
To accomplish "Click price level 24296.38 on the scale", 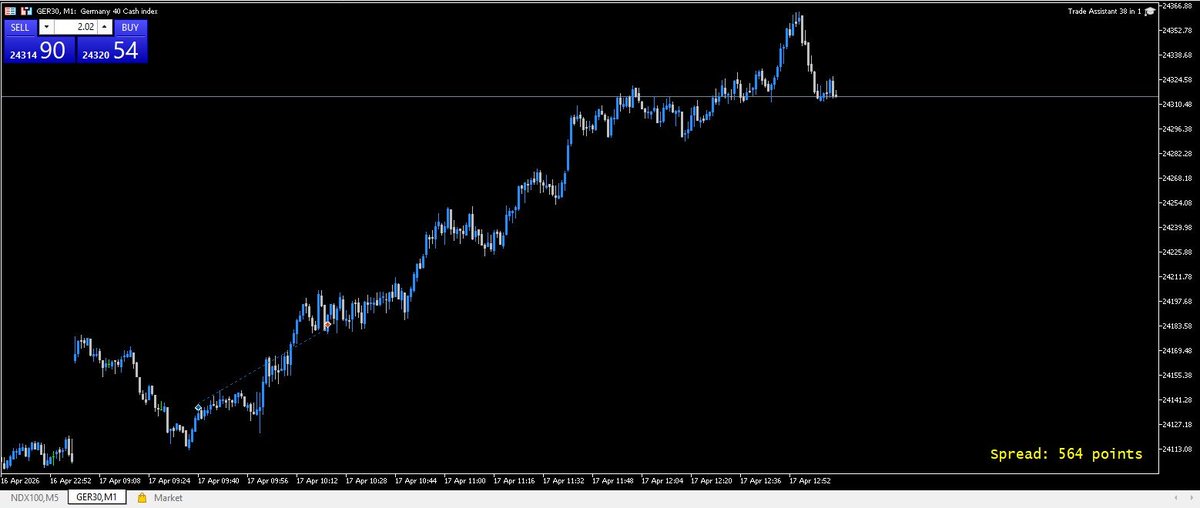I will click(1178, 129).
